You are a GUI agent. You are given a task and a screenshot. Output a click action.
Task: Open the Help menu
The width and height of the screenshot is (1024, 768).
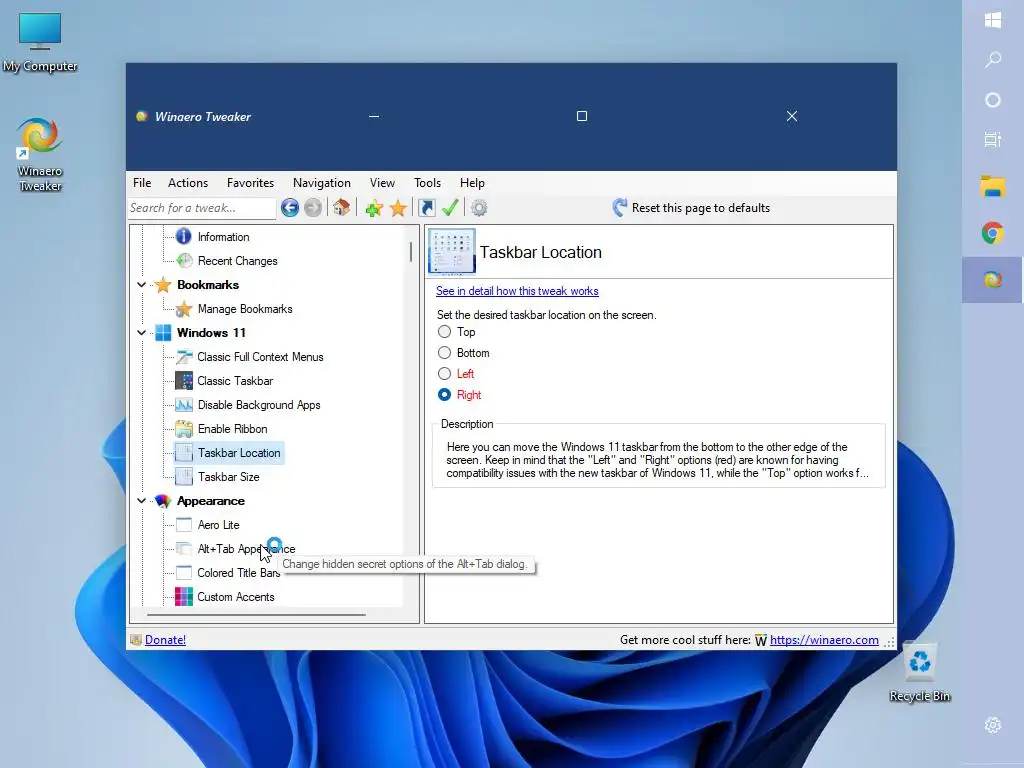(x=472, y=183)
